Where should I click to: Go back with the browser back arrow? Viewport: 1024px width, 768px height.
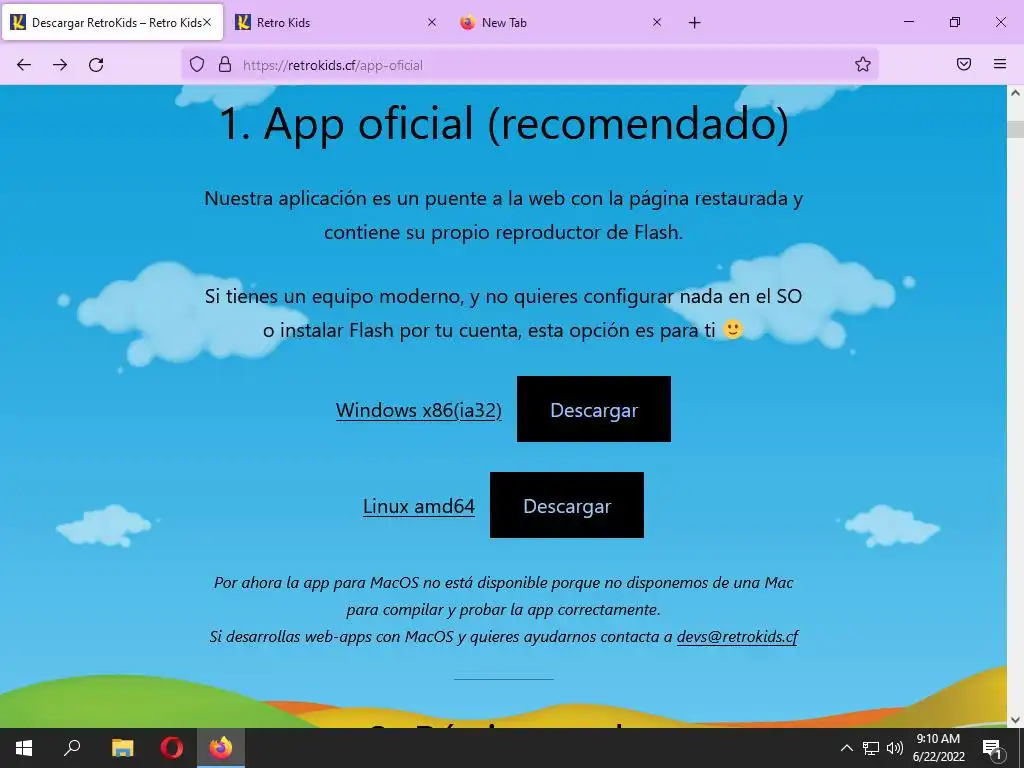tap(24, 65)
